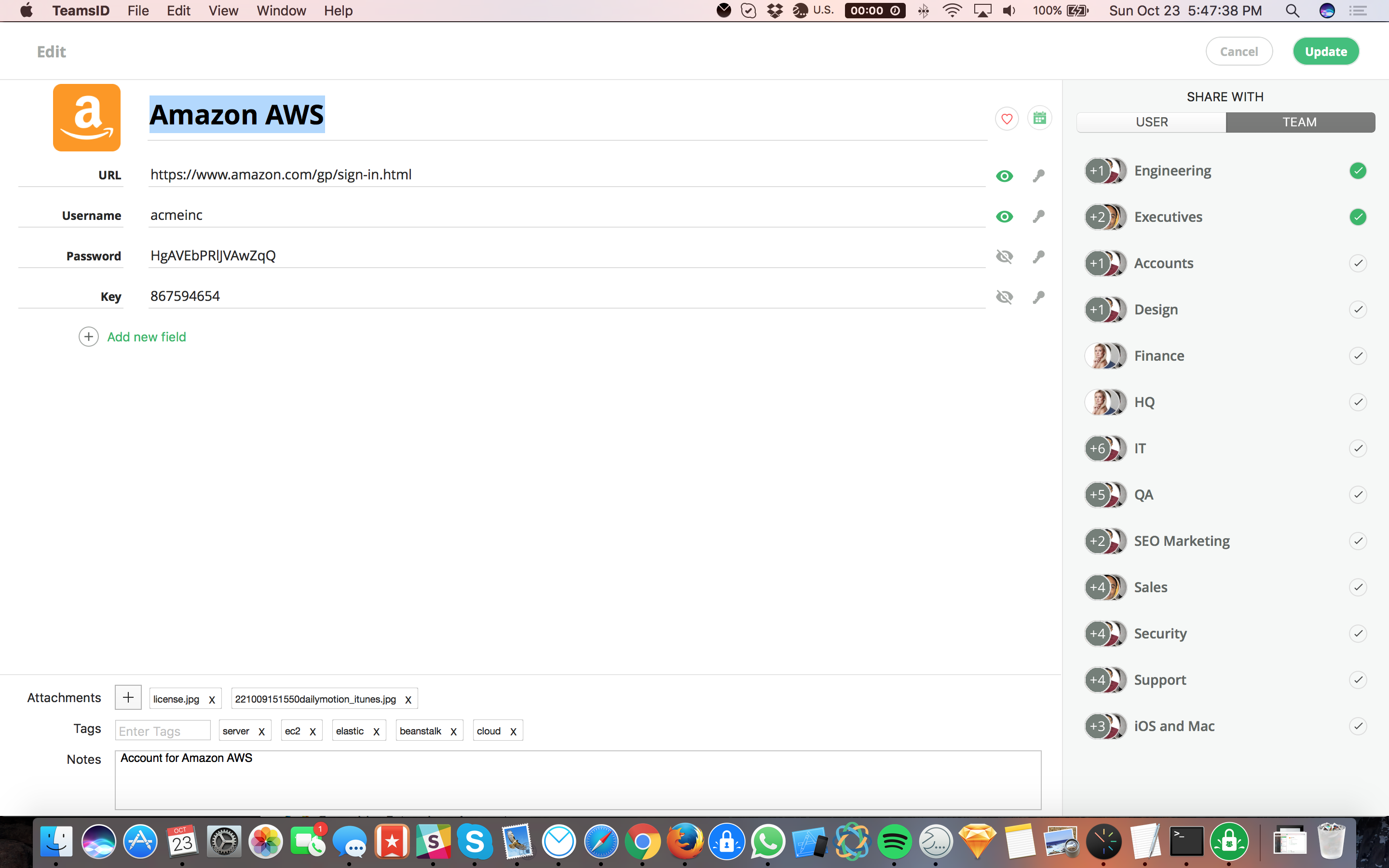Screen dimensions: 1389x868
Task: Open the Wi-Fi menu in the menu bar
Action: (x=952, y=10)
